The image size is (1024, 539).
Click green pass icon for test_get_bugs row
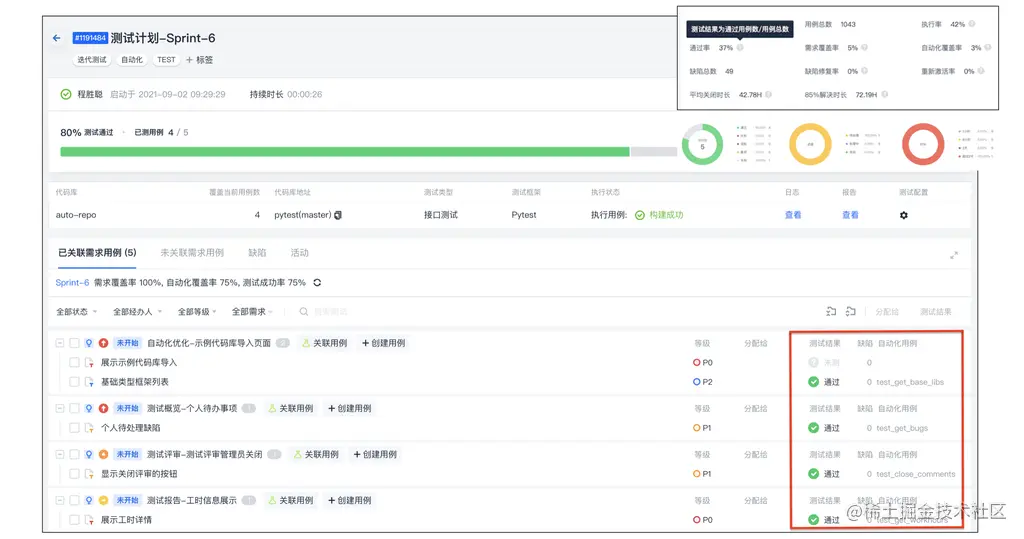(813, 428)
